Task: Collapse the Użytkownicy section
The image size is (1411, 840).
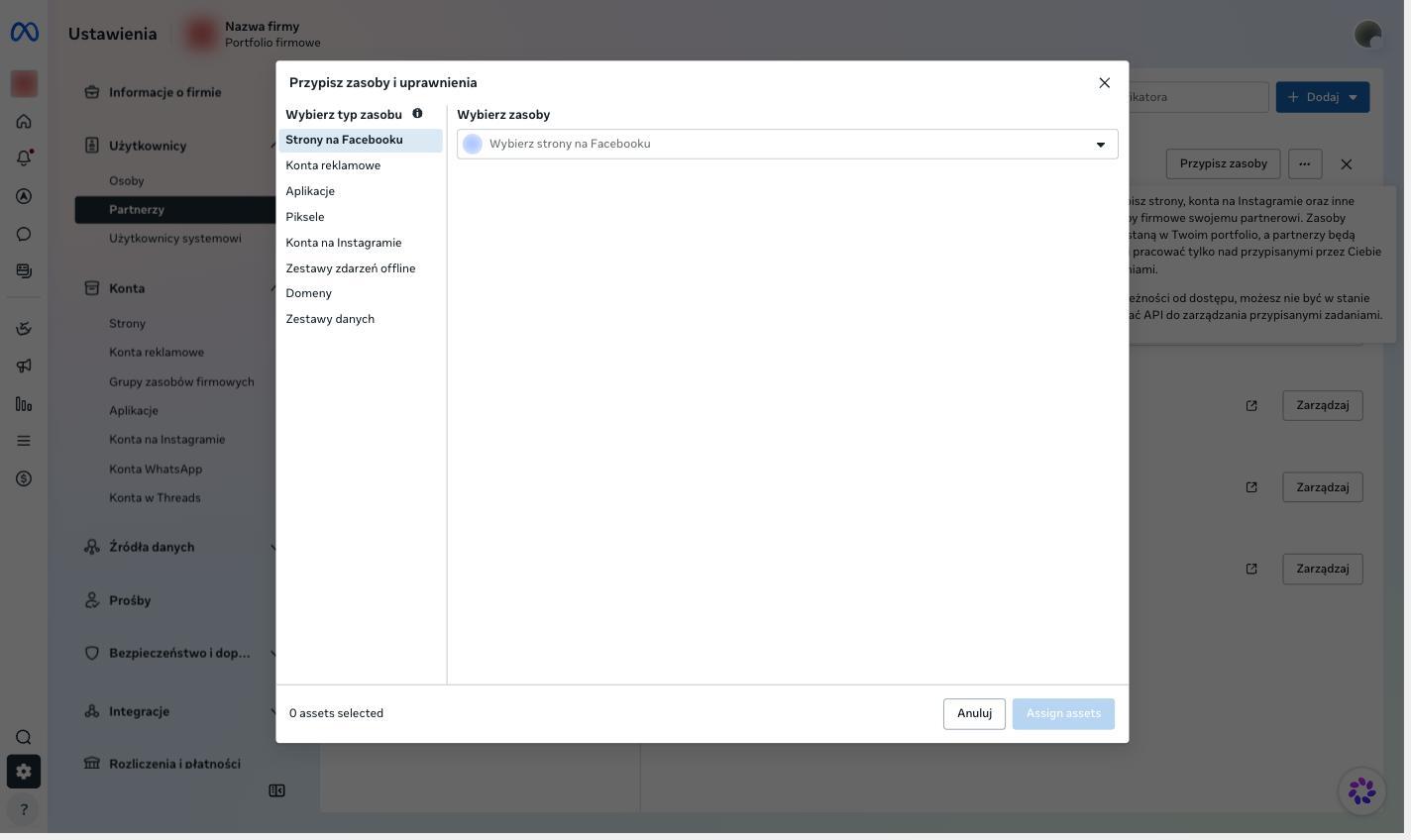Action: tap(178, 146)
